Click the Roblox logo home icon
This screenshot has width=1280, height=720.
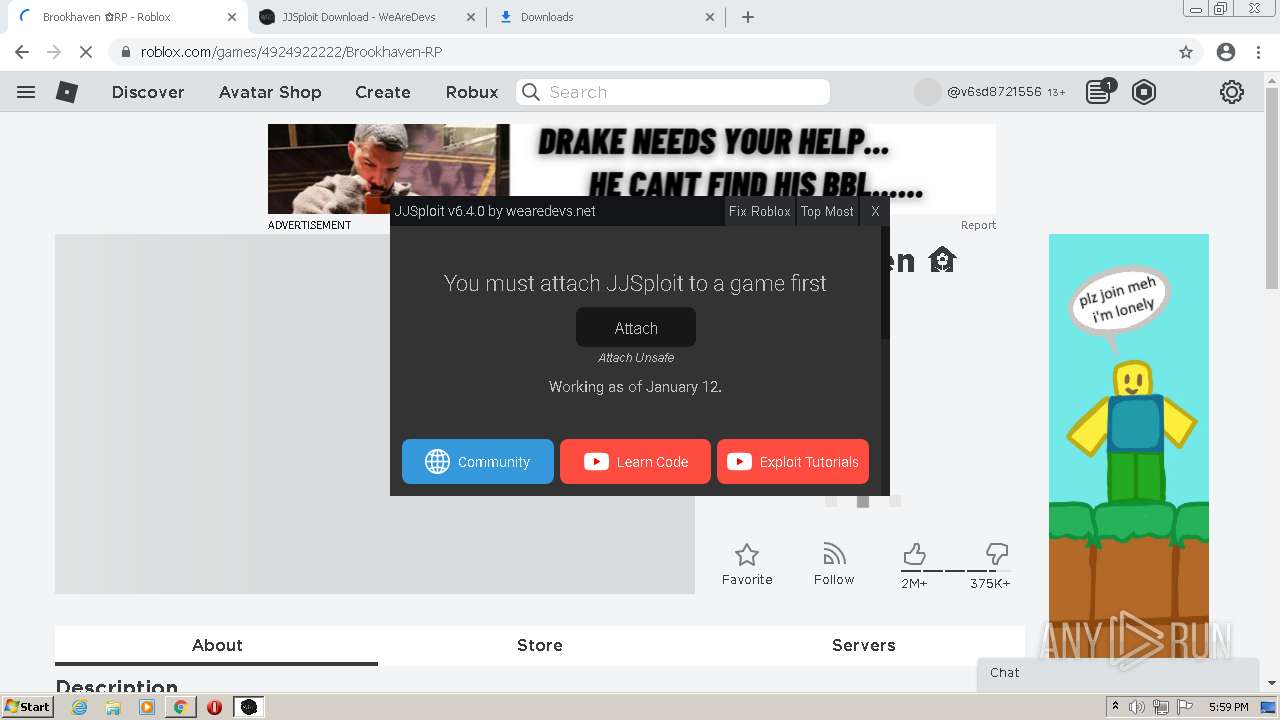coord(66,92)
